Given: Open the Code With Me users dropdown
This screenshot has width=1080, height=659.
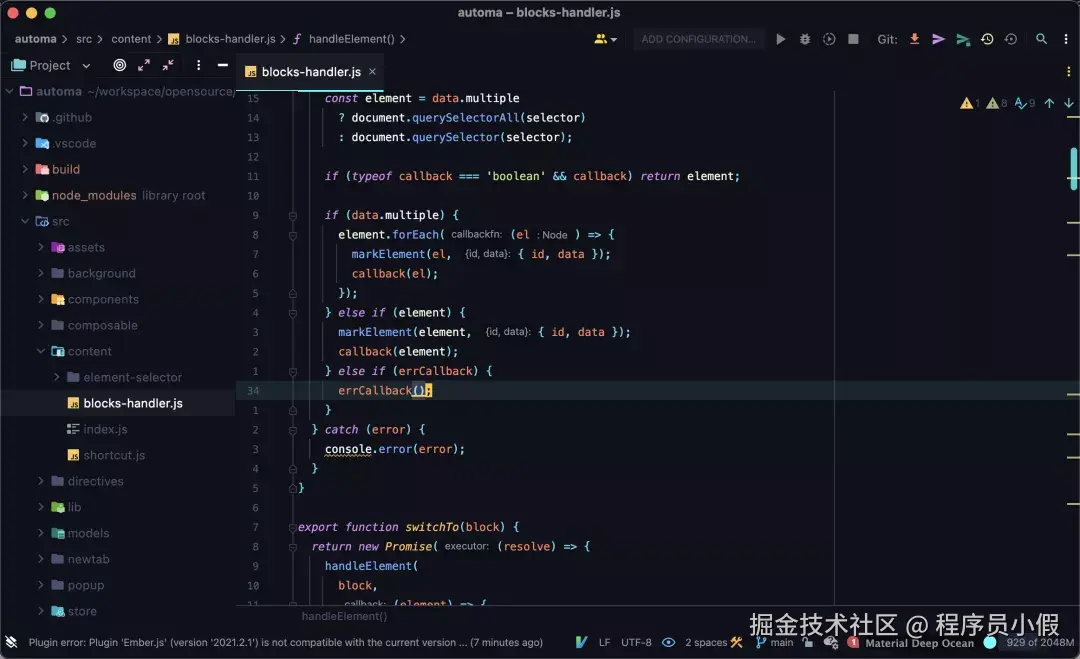Looking at the screenshot, I should 605,39.
